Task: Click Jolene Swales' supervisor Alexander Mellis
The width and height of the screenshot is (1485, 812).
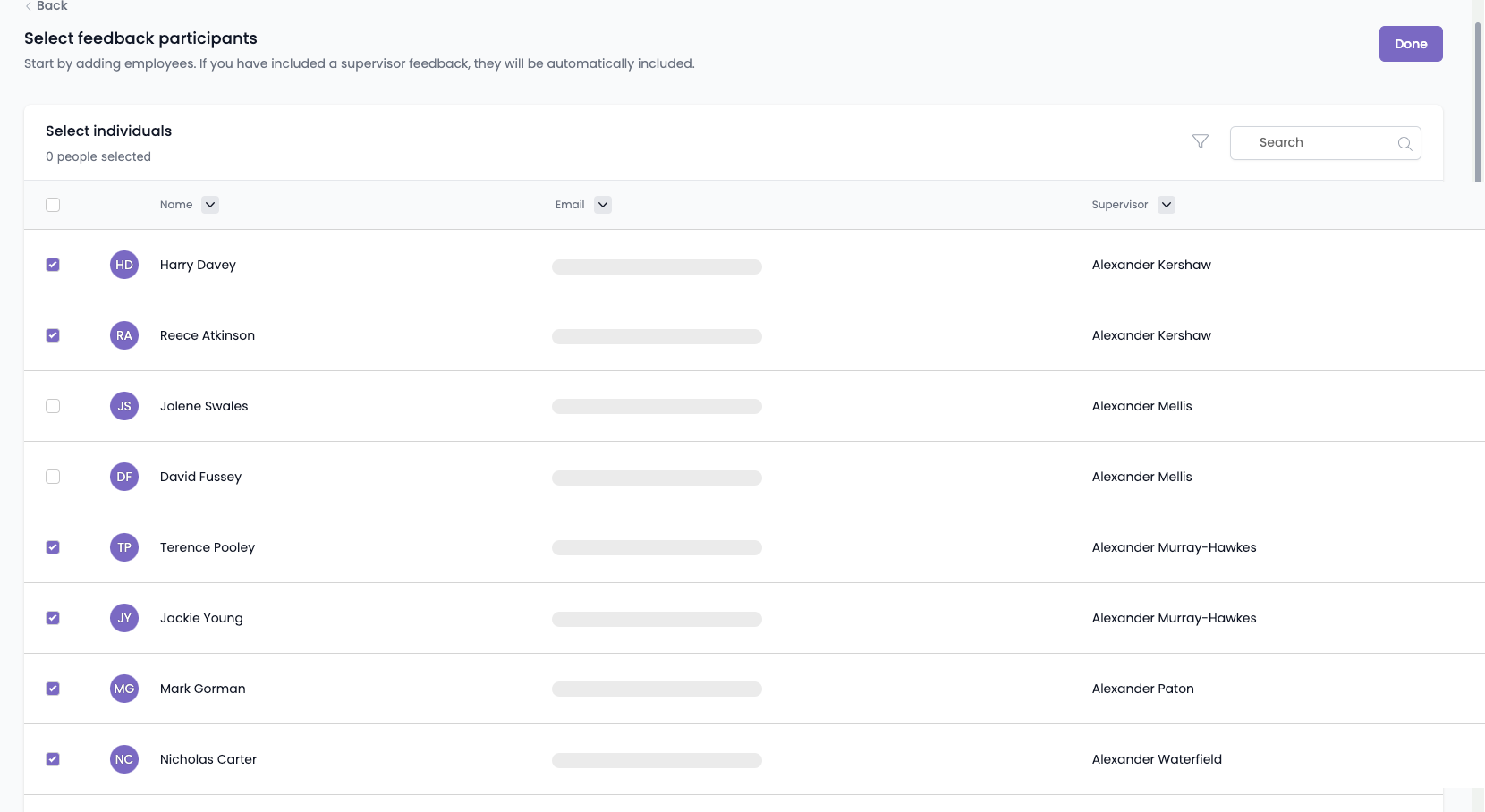Action: [x=1142, y=406]
